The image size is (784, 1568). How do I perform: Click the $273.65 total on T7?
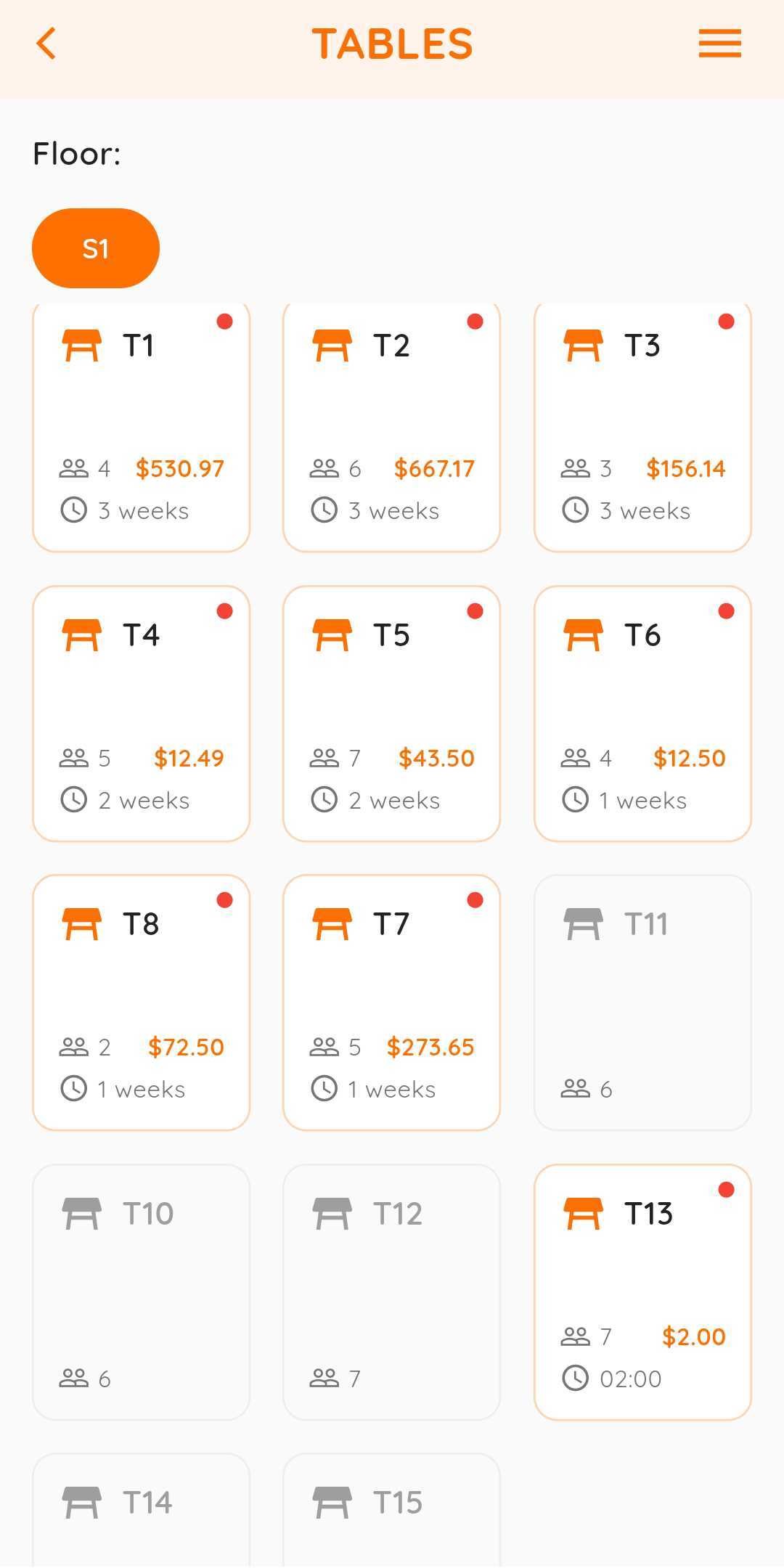pyautogui.click(x=430, y=1047)
